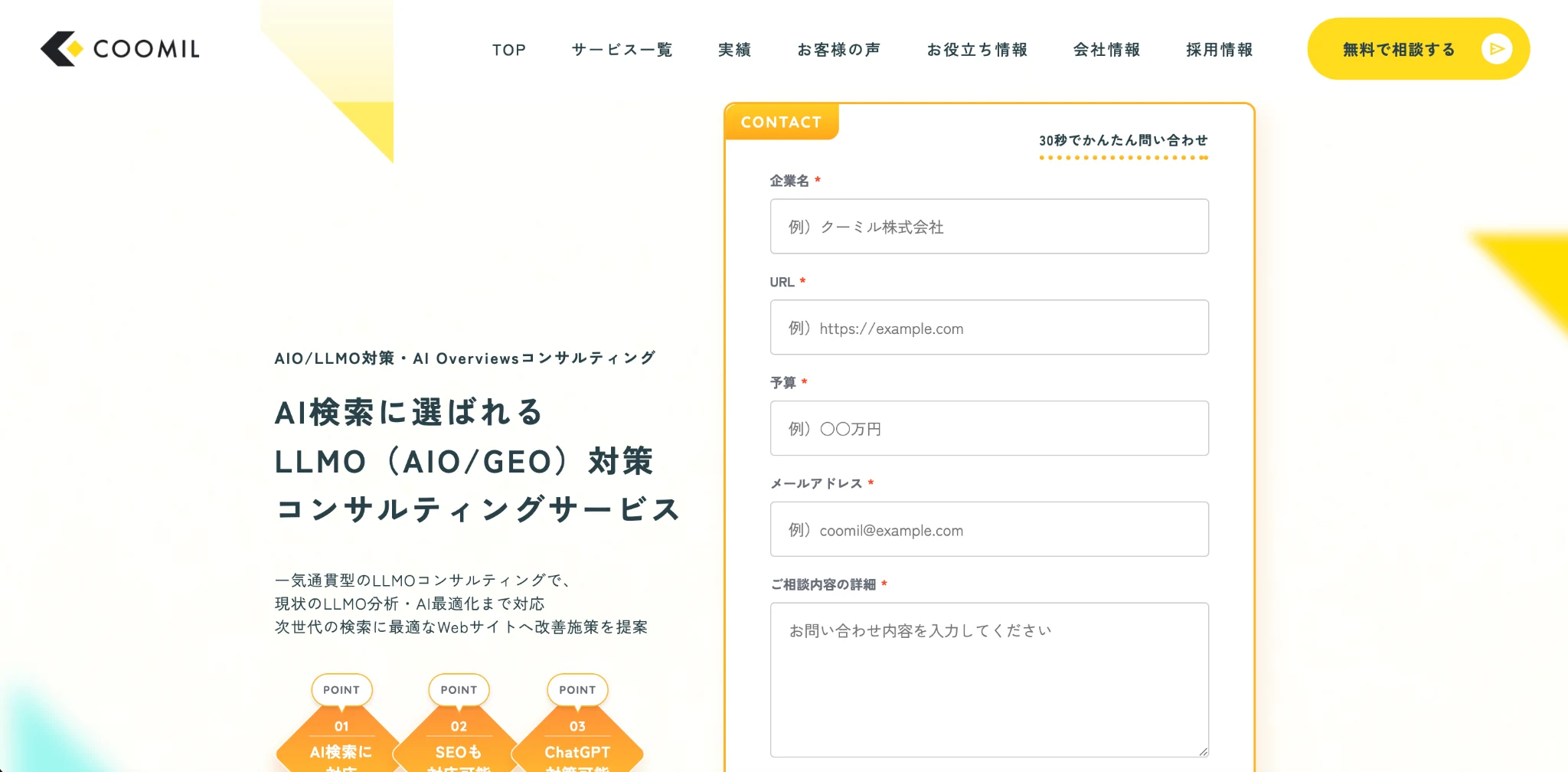Click the 一気通貫型のLLMOコンサルティングで description line
The width and height of the screenshot is (1568, 772).
423,581
